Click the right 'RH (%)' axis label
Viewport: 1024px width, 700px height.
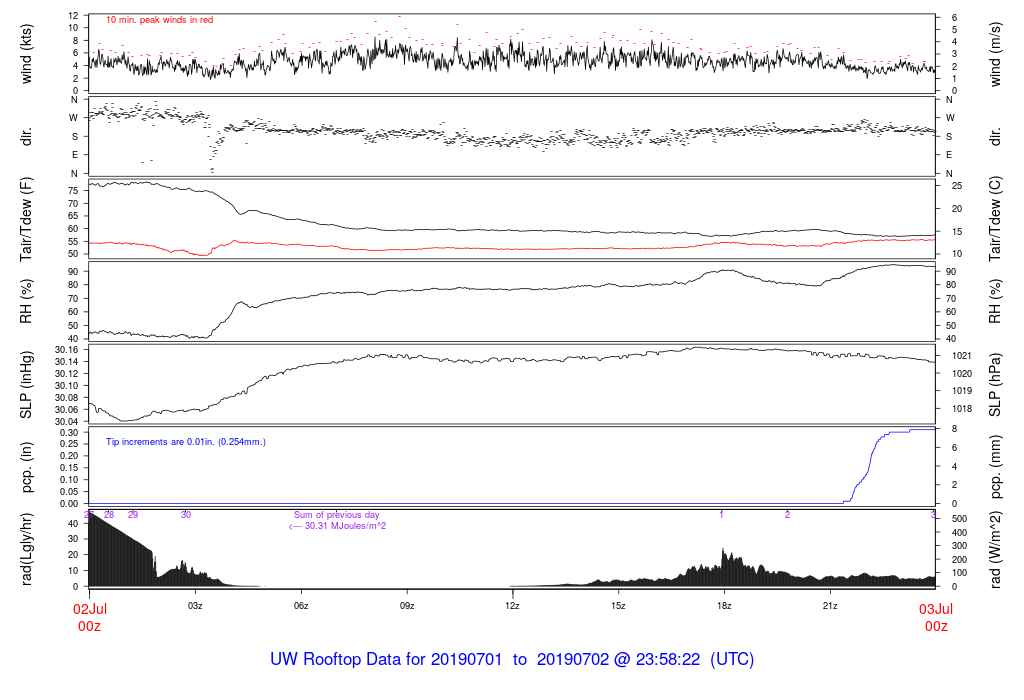[995, 302]
